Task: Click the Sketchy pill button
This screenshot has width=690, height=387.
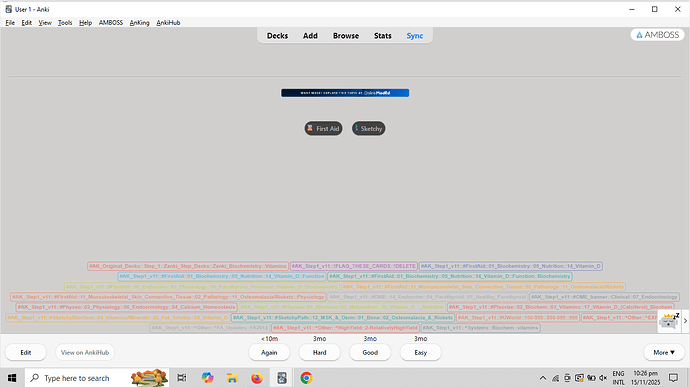Action: (x=368, y=129)
